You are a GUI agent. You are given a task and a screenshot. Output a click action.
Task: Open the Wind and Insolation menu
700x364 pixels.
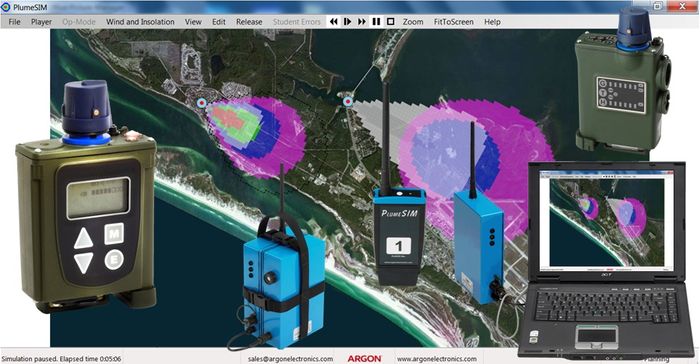[140, 22]
